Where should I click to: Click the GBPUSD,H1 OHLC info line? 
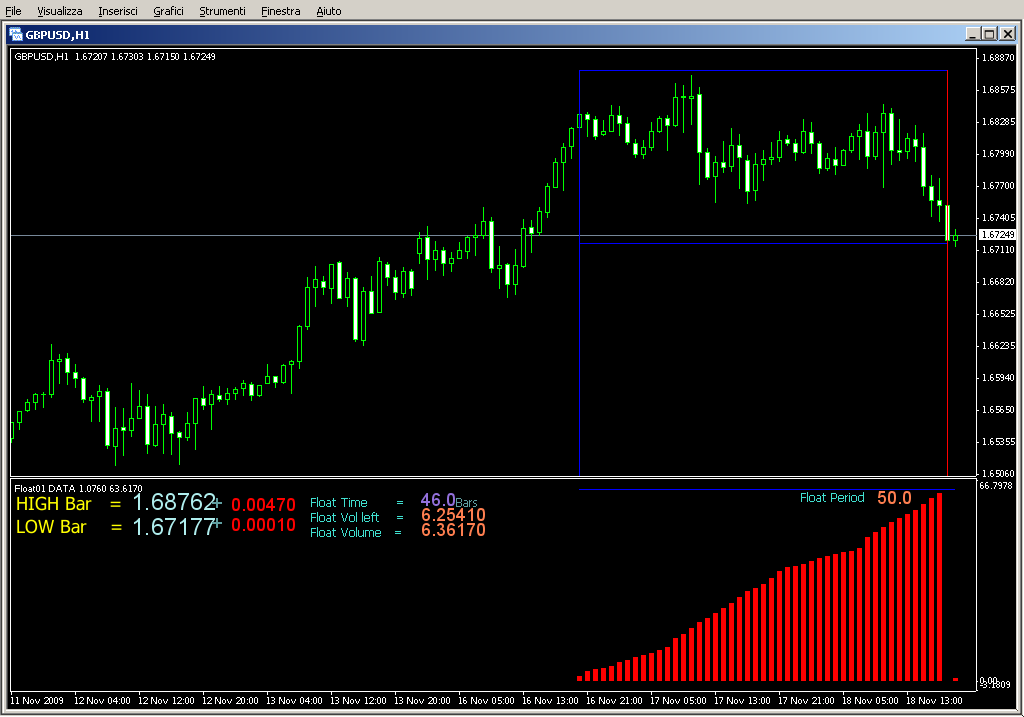(x=115, y=57)
